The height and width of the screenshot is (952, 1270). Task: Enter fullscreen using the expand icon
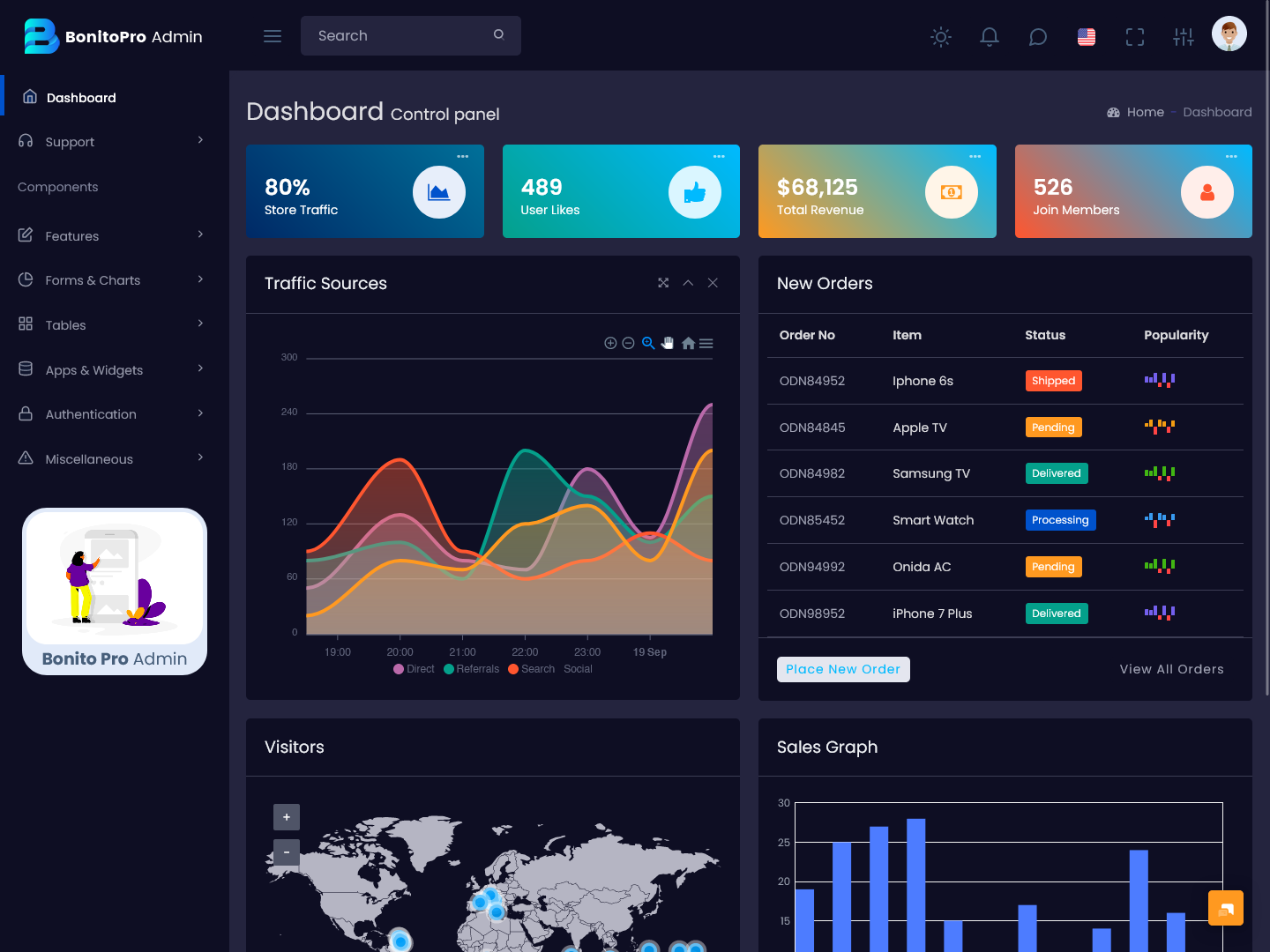1134,37
